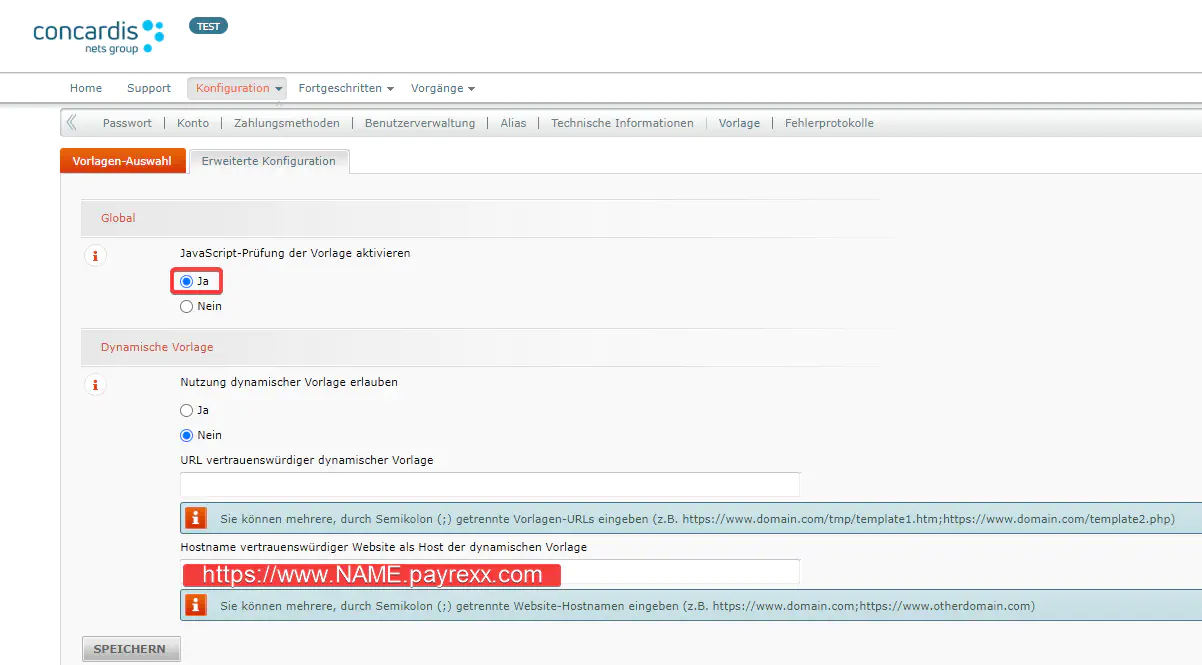Select Nein for JavaScript-Prüfung
Screen dimensions: 1202x665
pyautogui.click(x=187, y=307)
